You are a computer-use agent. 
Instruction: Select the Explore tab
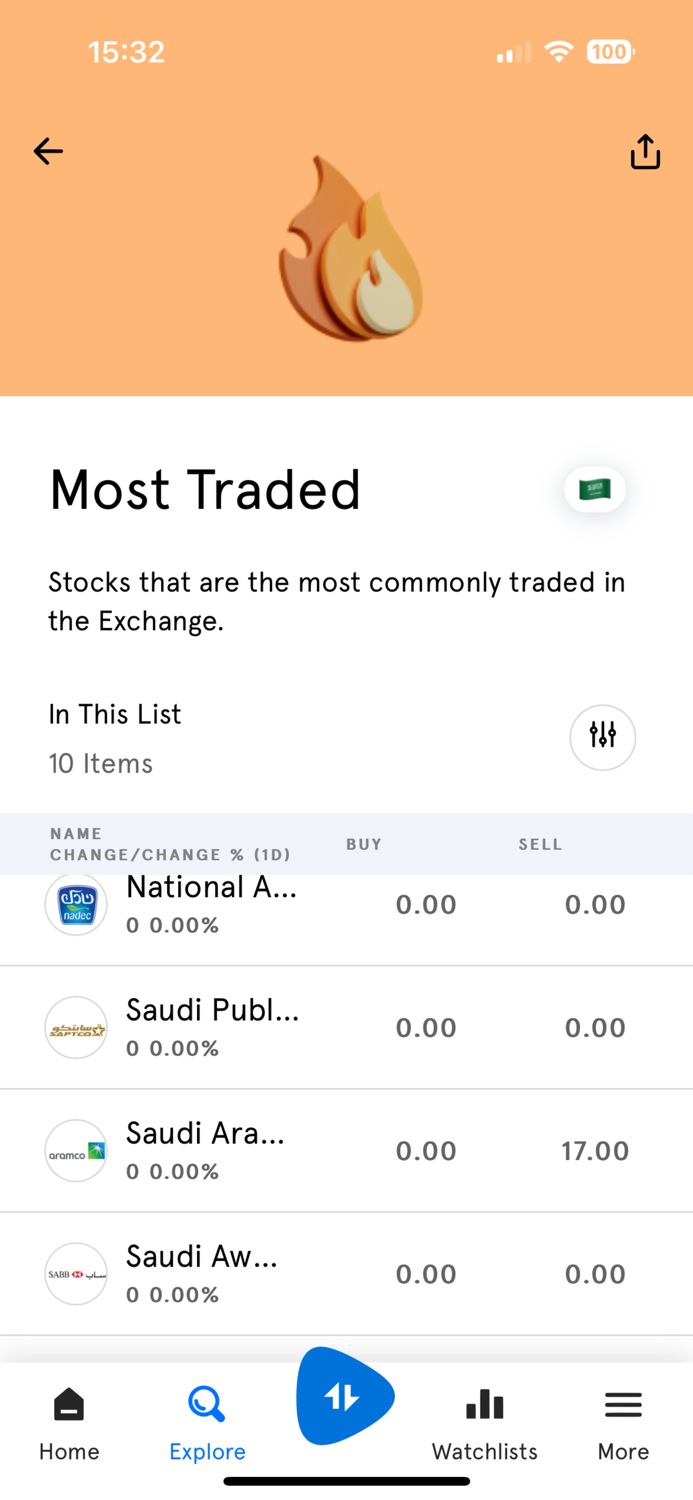click(x=207, y=1420)
